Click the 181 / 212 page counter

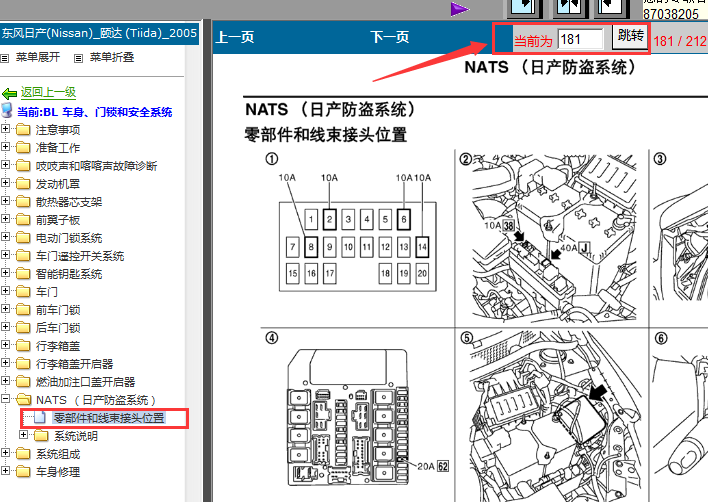pyautogui.click(x=680, y=41)
